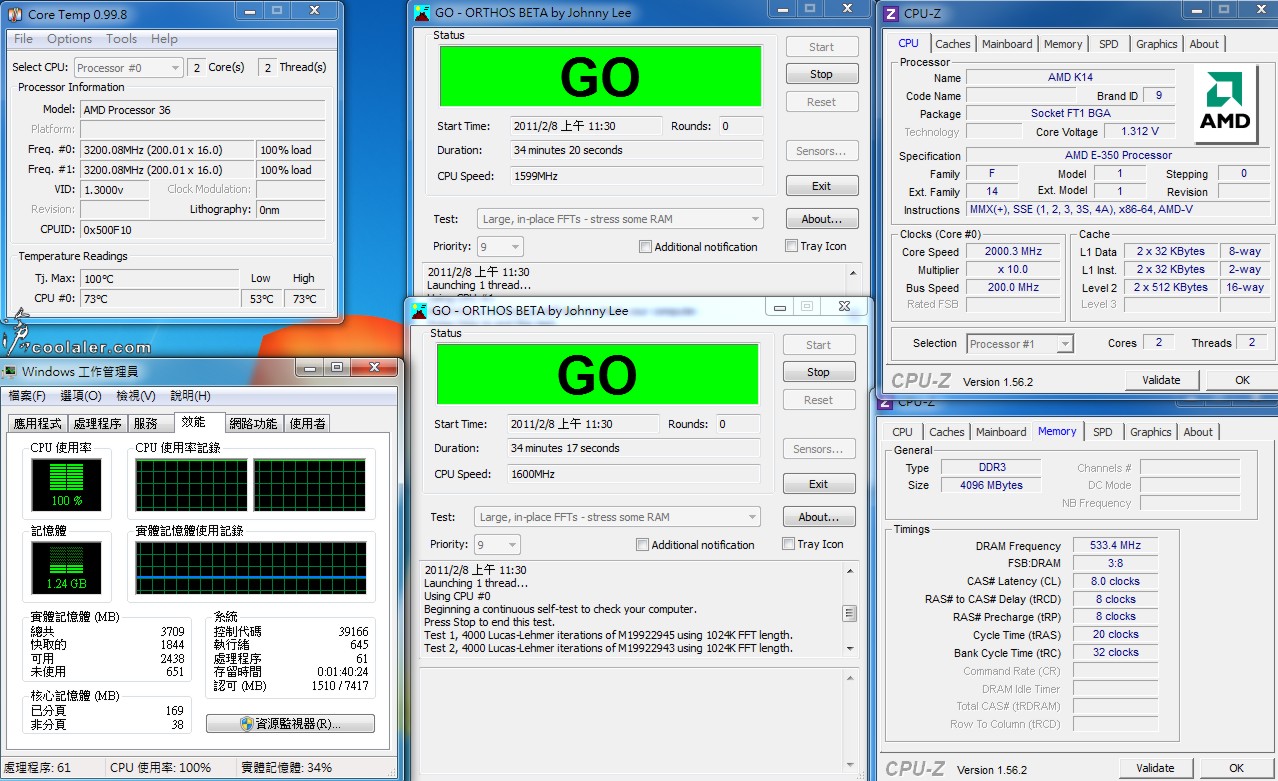The height and width of the screenshot is (781, 1278).
Task: Select the 使用者 tab in Task Manager
Action: pyautogui.click(x=307, y=423)
